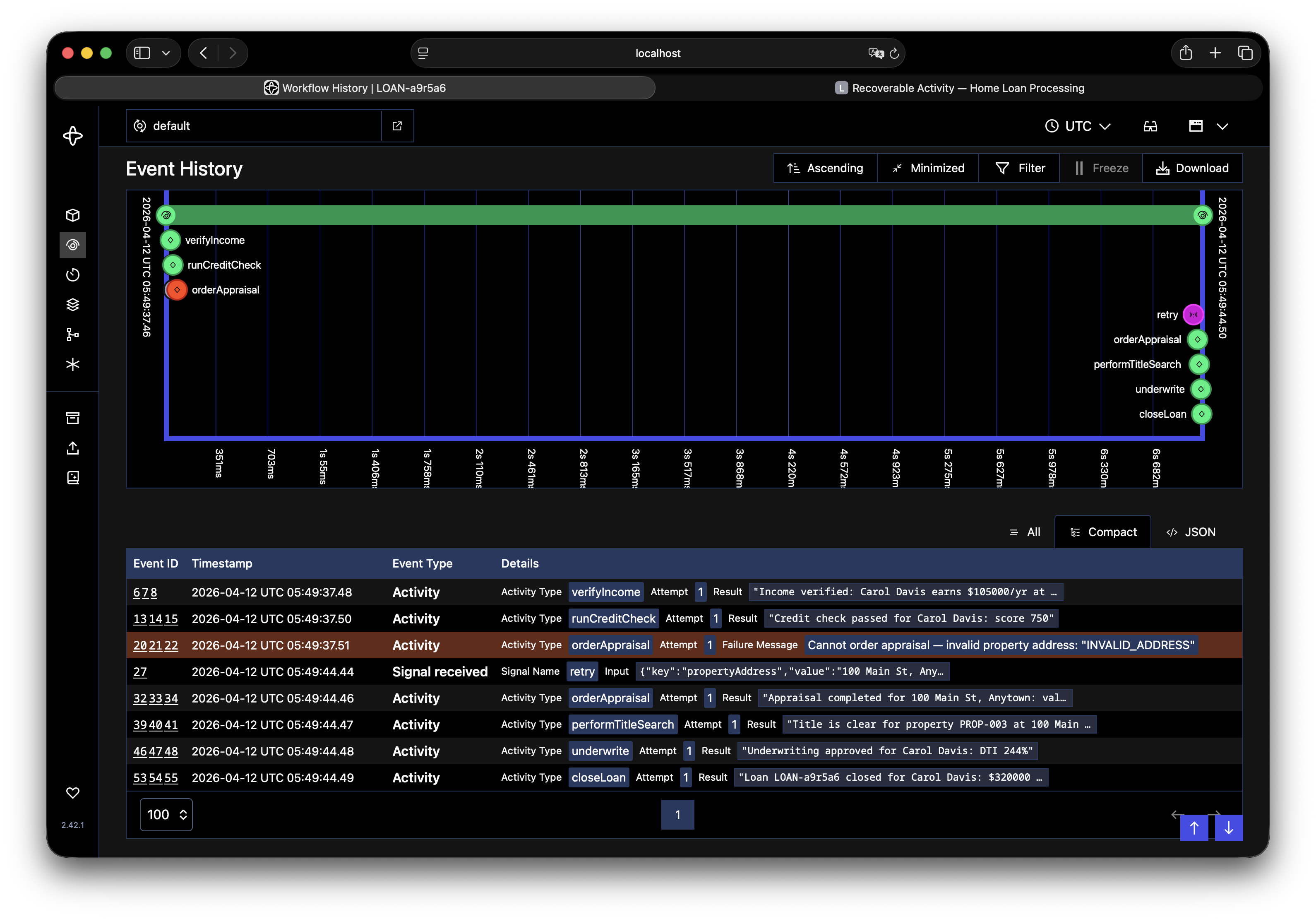Click the runCreditCheck timeline marker
The width and height of the screenshot is (1316, 919).
[x=173, y=265]
